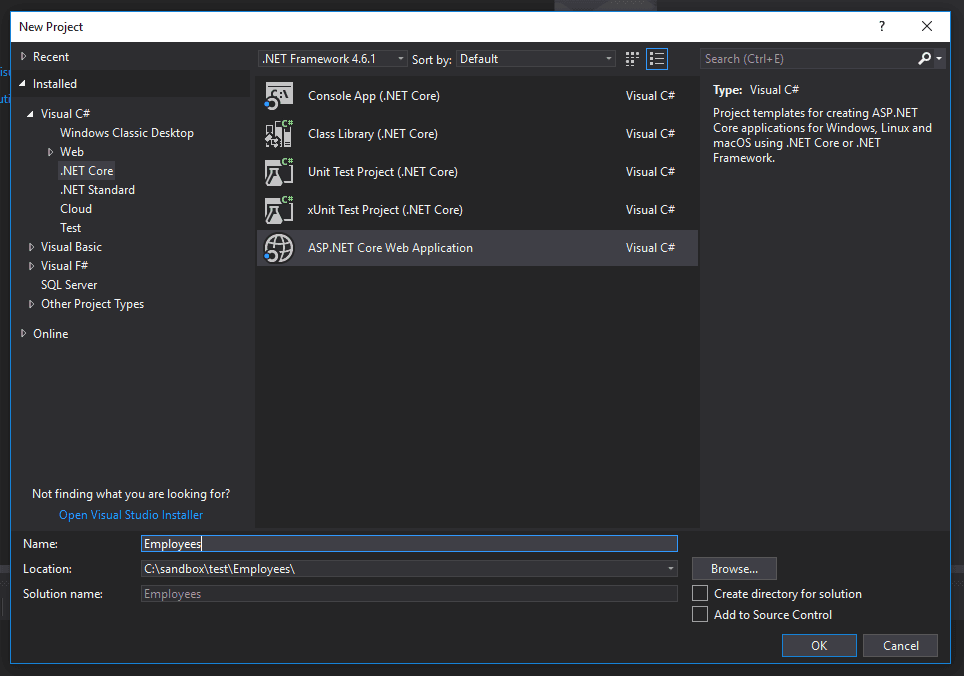Screen dimensions: 964x676
Task: Expand the Location path dropdown
Action: pos(670,569)
